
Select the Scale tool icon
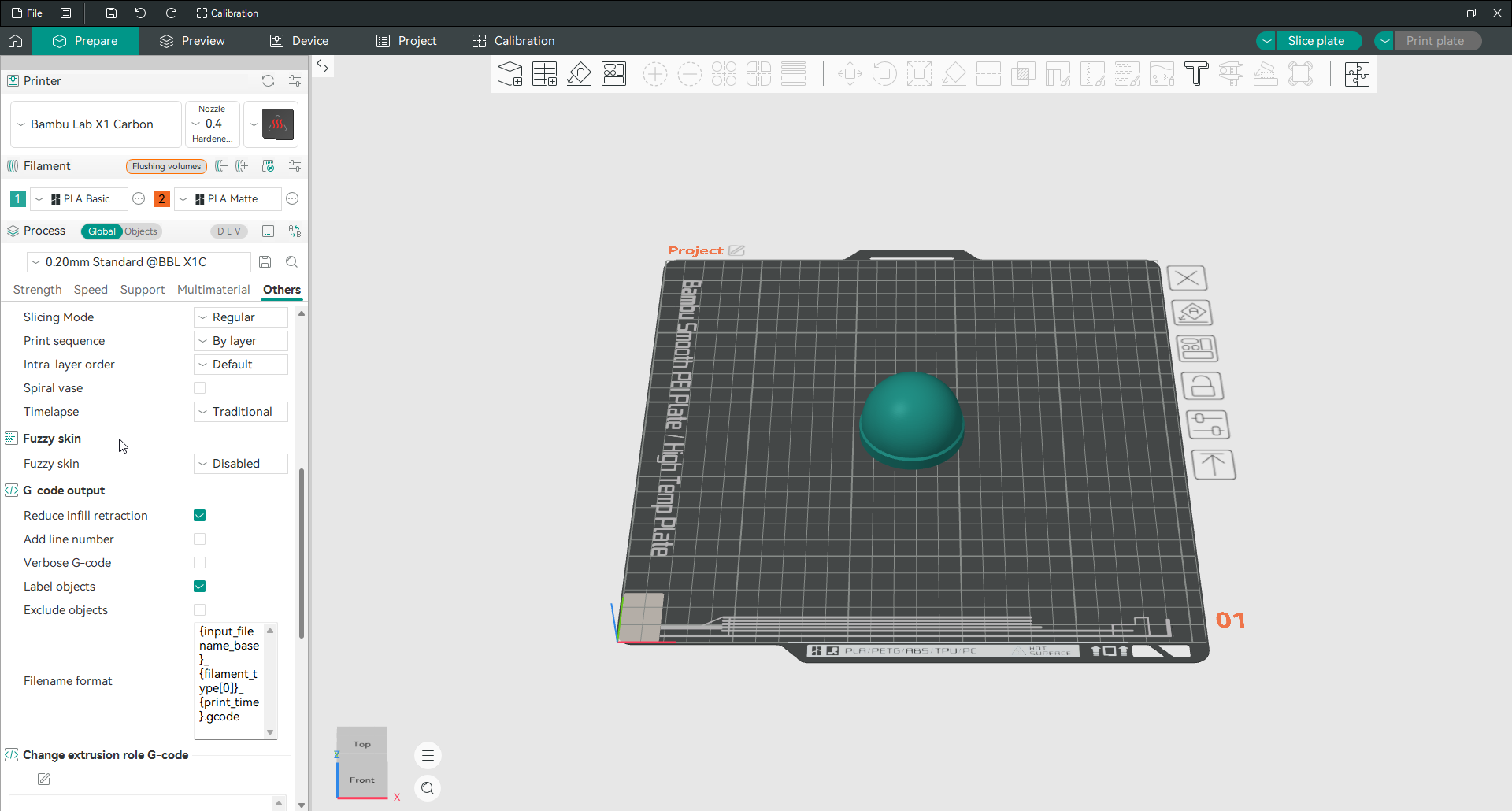pyautogui.click(x=919, y=74)
